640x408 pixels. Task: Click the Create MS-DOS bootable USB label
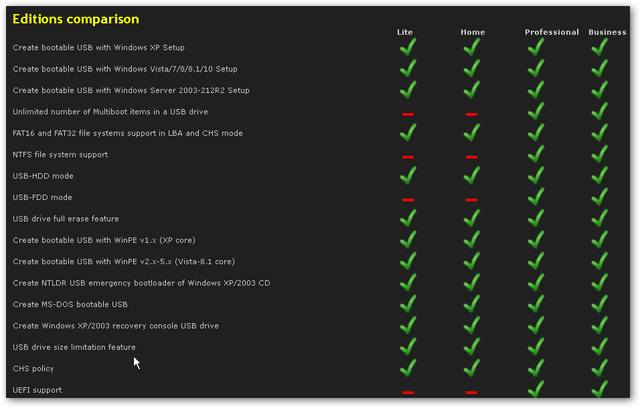(x=70, y=304)
